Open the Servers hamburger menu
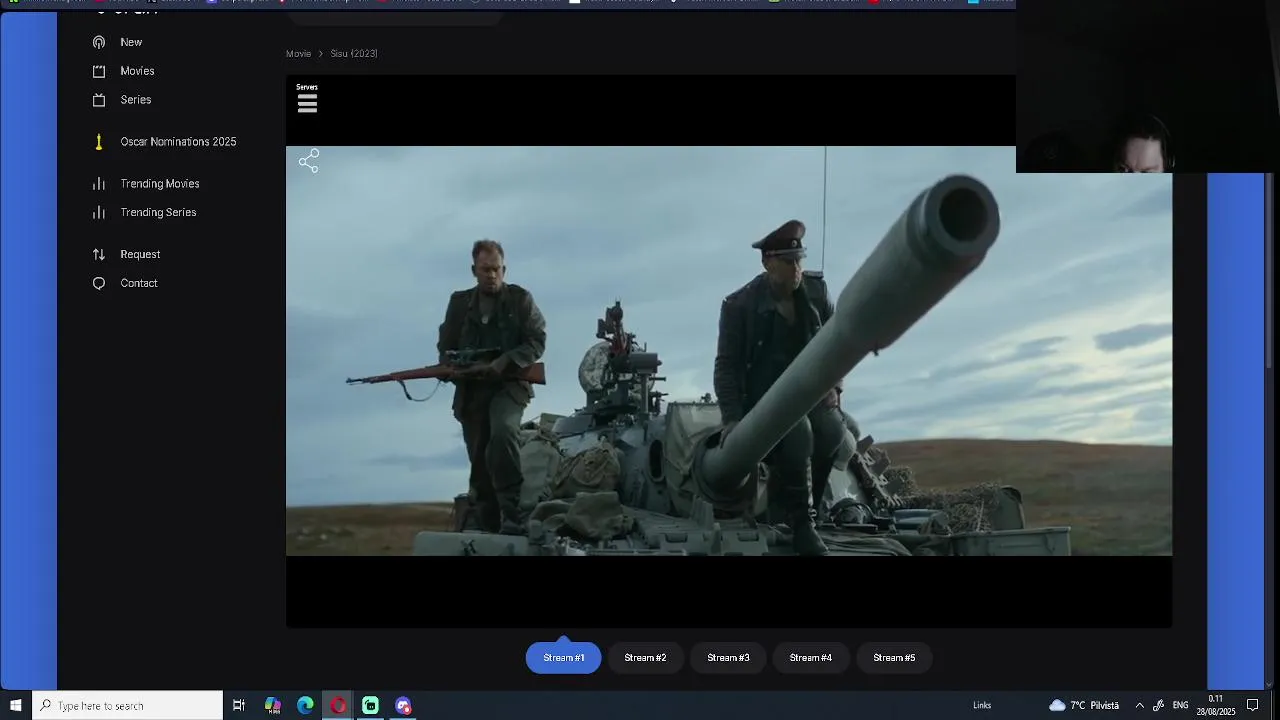This screenshot has height=720, width=1280. pyautogui.click(x=307, y=103)
